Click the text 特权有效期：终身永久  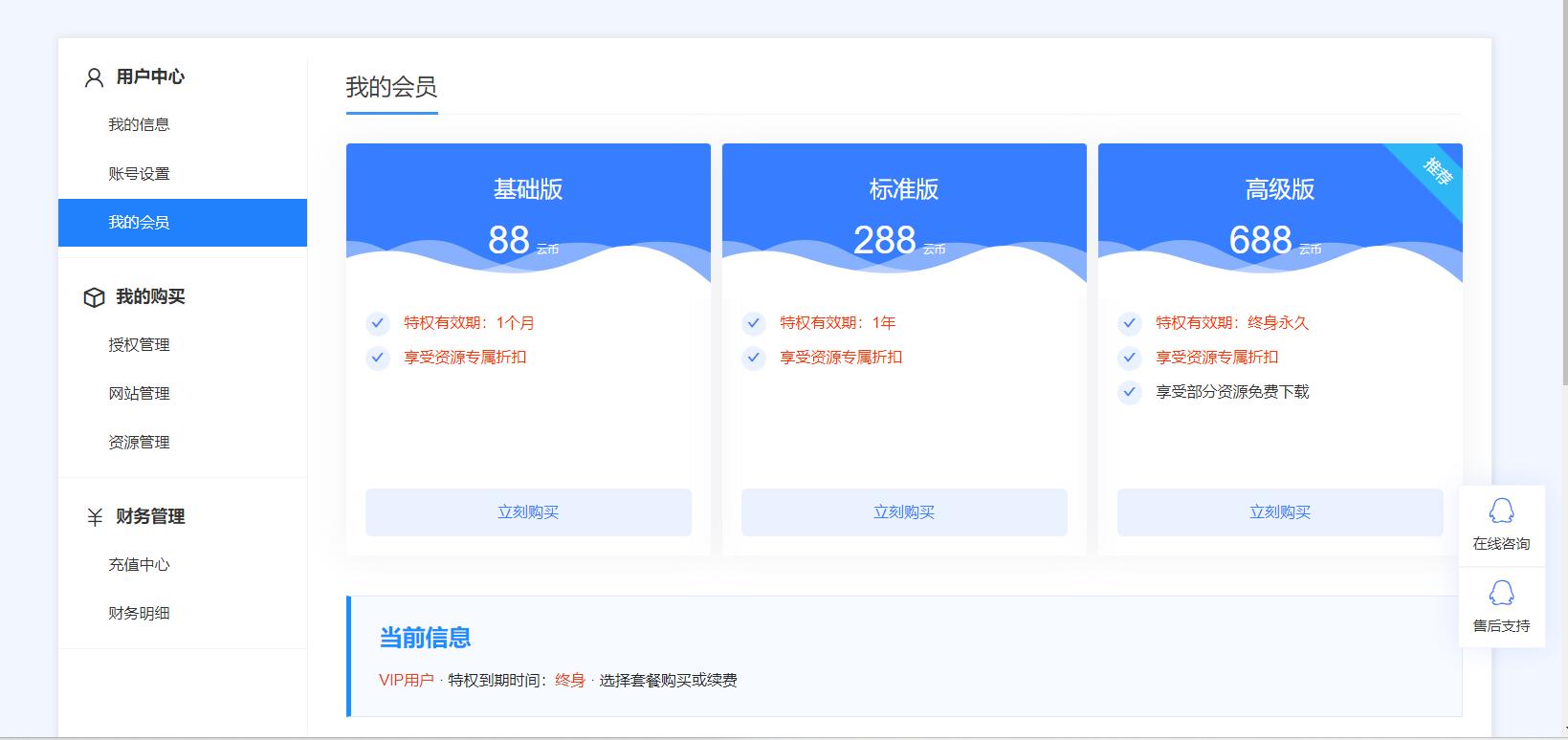tap(1232, 323)
